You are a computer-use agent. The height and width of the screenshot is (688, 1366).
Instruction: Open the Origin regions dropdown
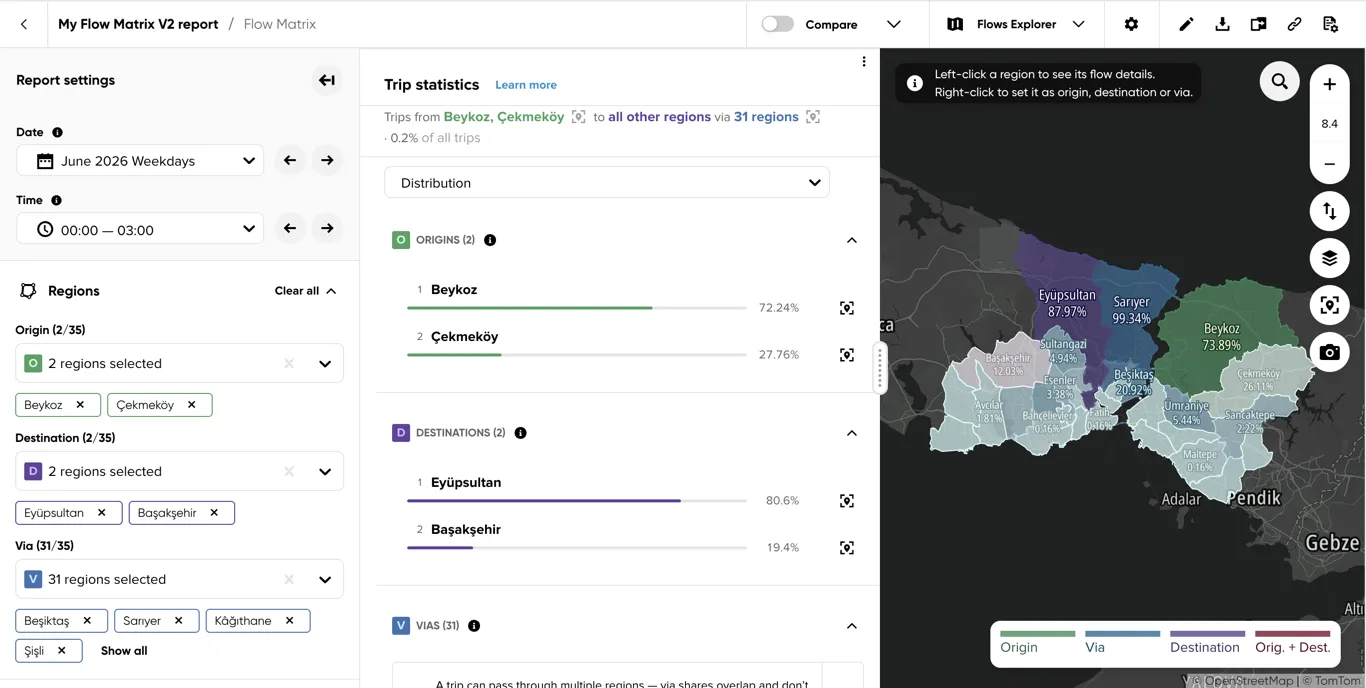[180, 363]
